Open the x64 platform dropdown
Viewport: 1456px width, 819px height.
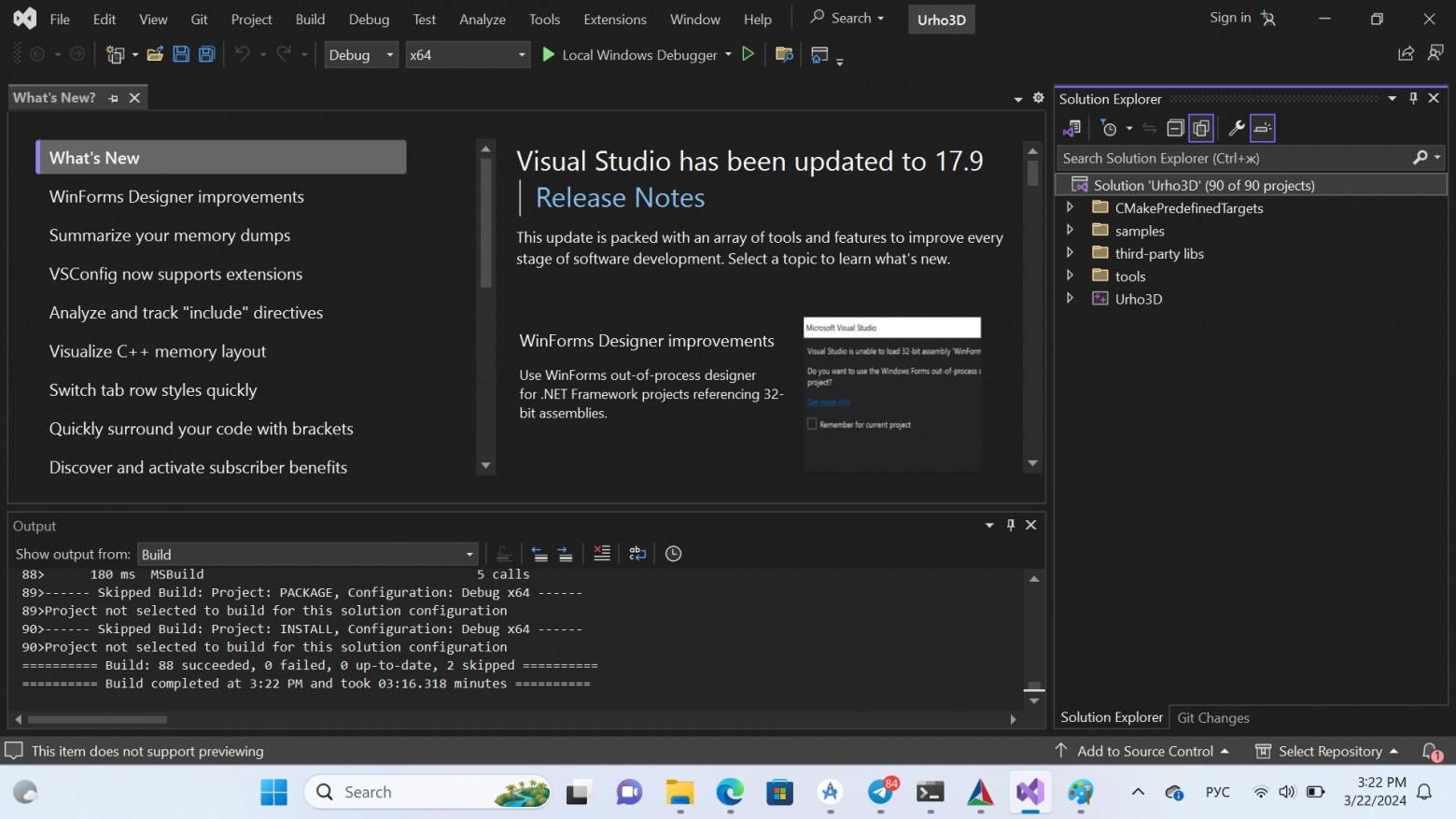(468, 55)
